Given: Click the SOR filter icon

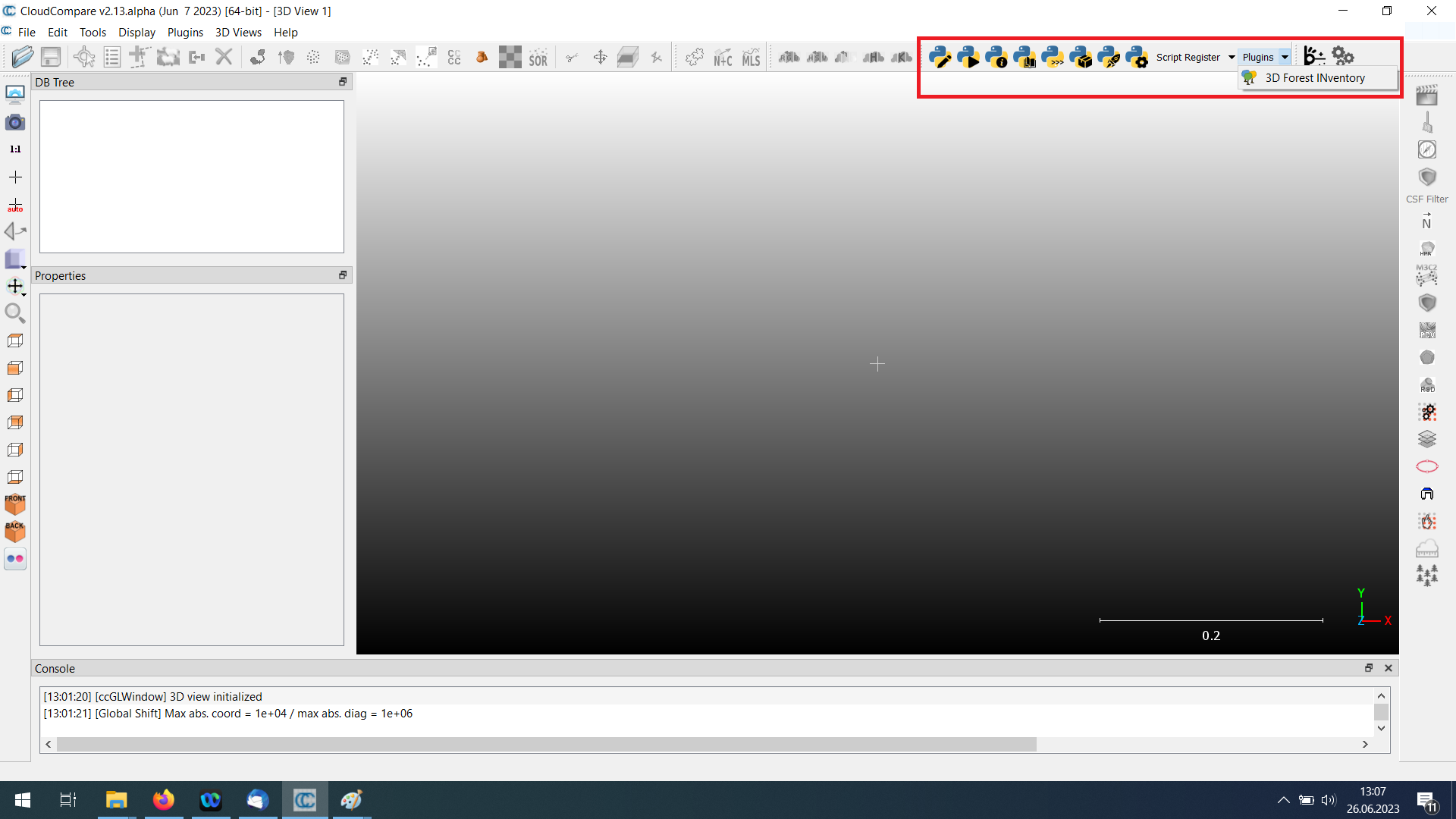Looking at the screenshot, I should (538, 58).
